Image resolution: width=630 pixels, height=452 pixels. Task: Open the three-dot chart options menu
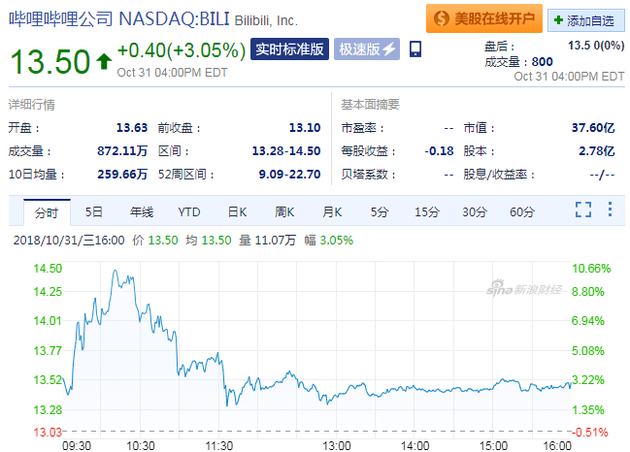(610, 209)
